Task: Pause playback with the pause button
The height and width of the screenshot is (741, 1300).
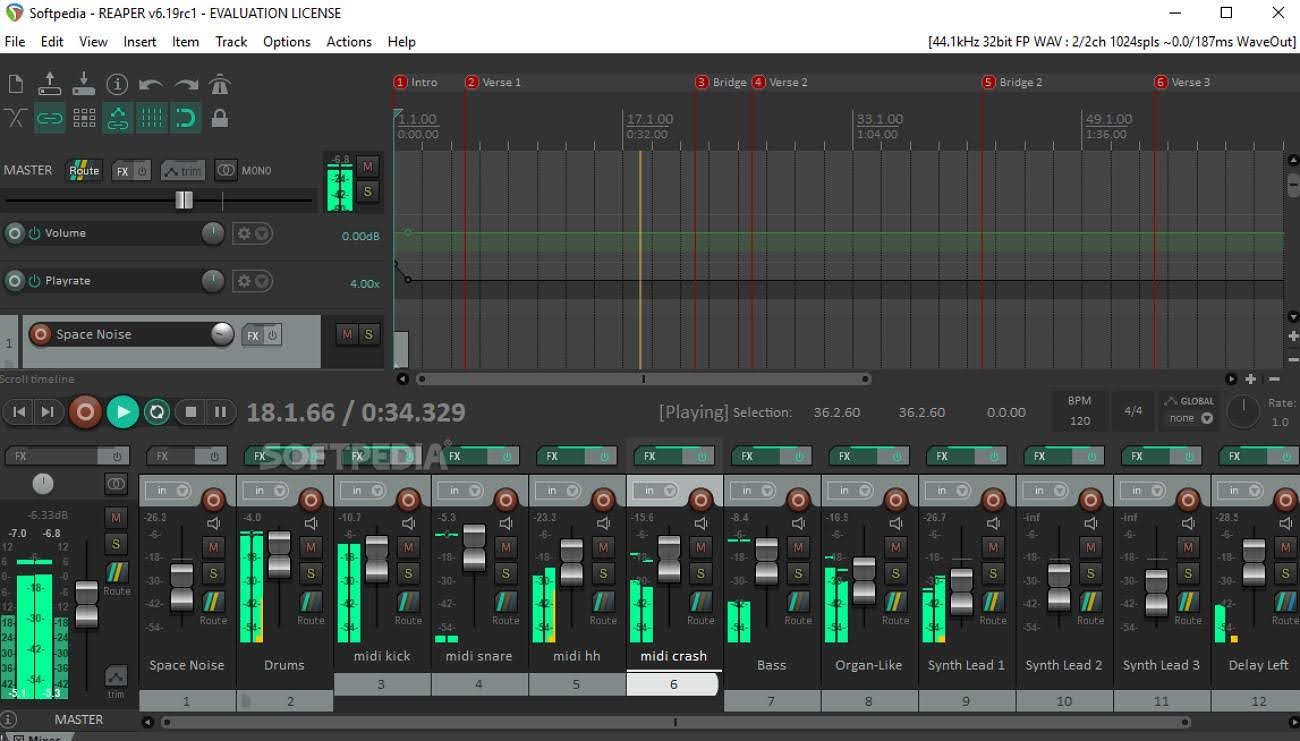Action: (221, 411)
